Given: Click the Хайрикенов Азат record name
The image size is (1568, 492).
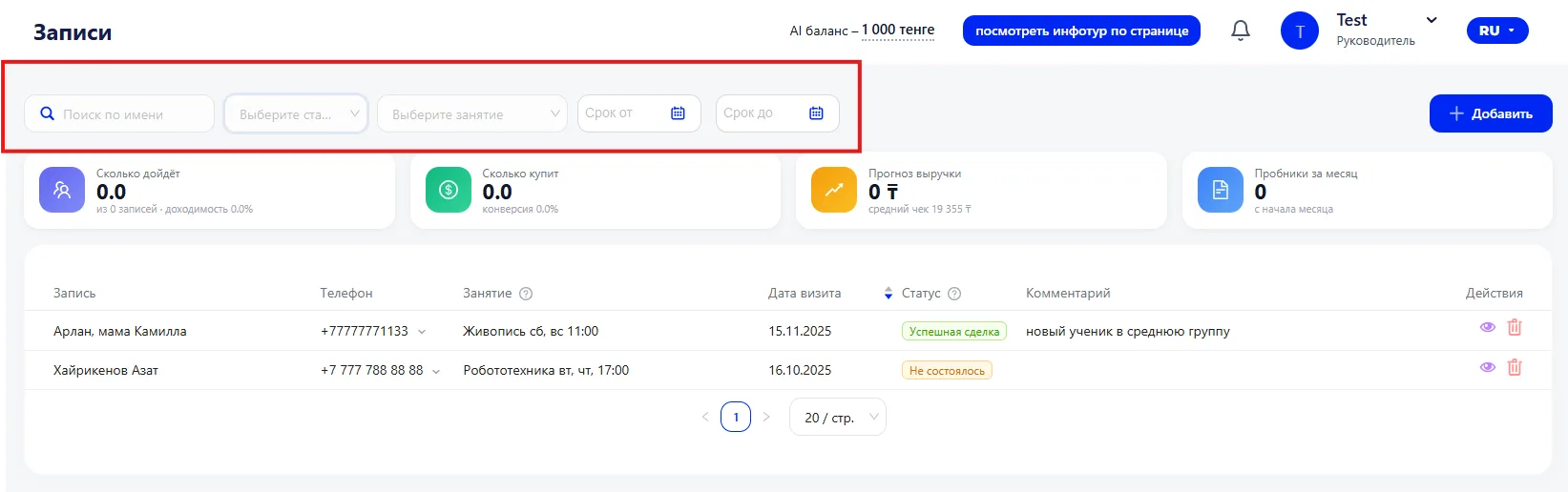Looking at the screenshot, I should click(106, 371).
